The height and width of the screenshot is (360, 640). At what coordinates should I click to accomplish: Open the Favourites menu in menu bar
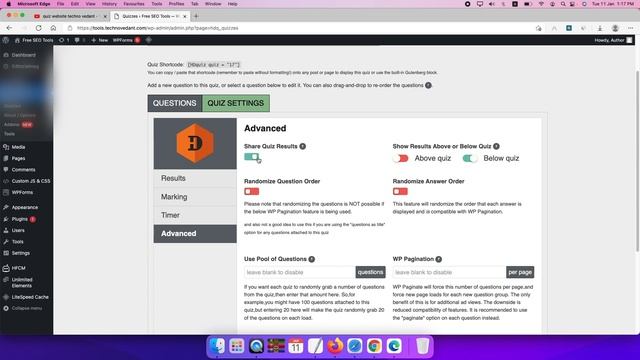pyautogui.click(x=134, y=4)
